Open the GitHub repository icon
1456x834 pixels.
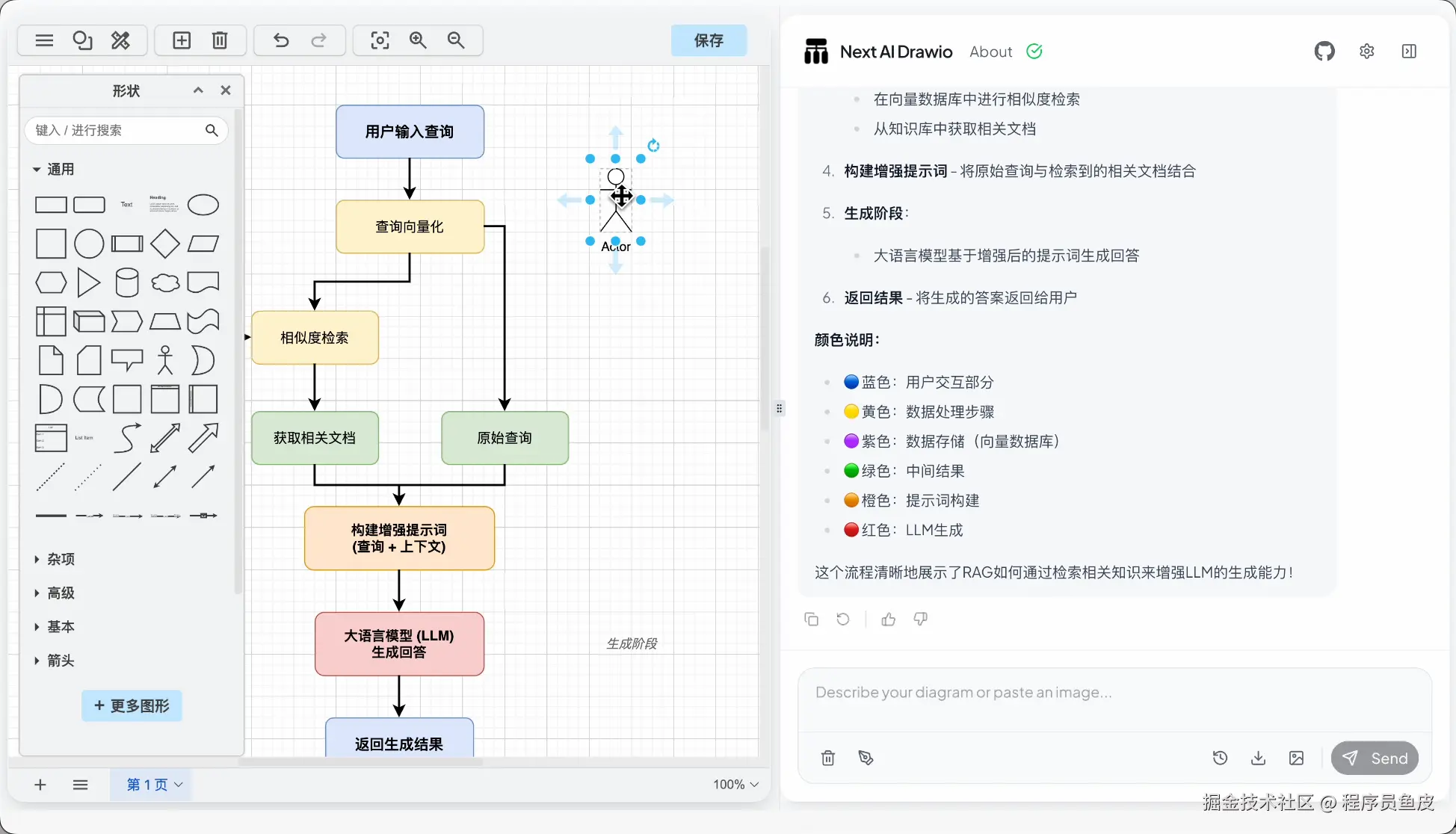click(x=1324, y=52)
